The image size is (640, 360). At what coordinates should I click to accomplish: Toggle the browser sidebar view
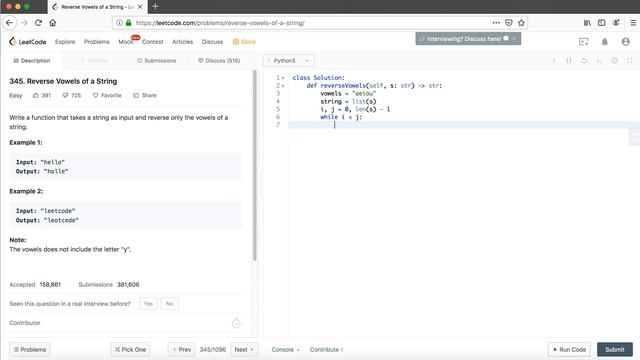point(602,23)
